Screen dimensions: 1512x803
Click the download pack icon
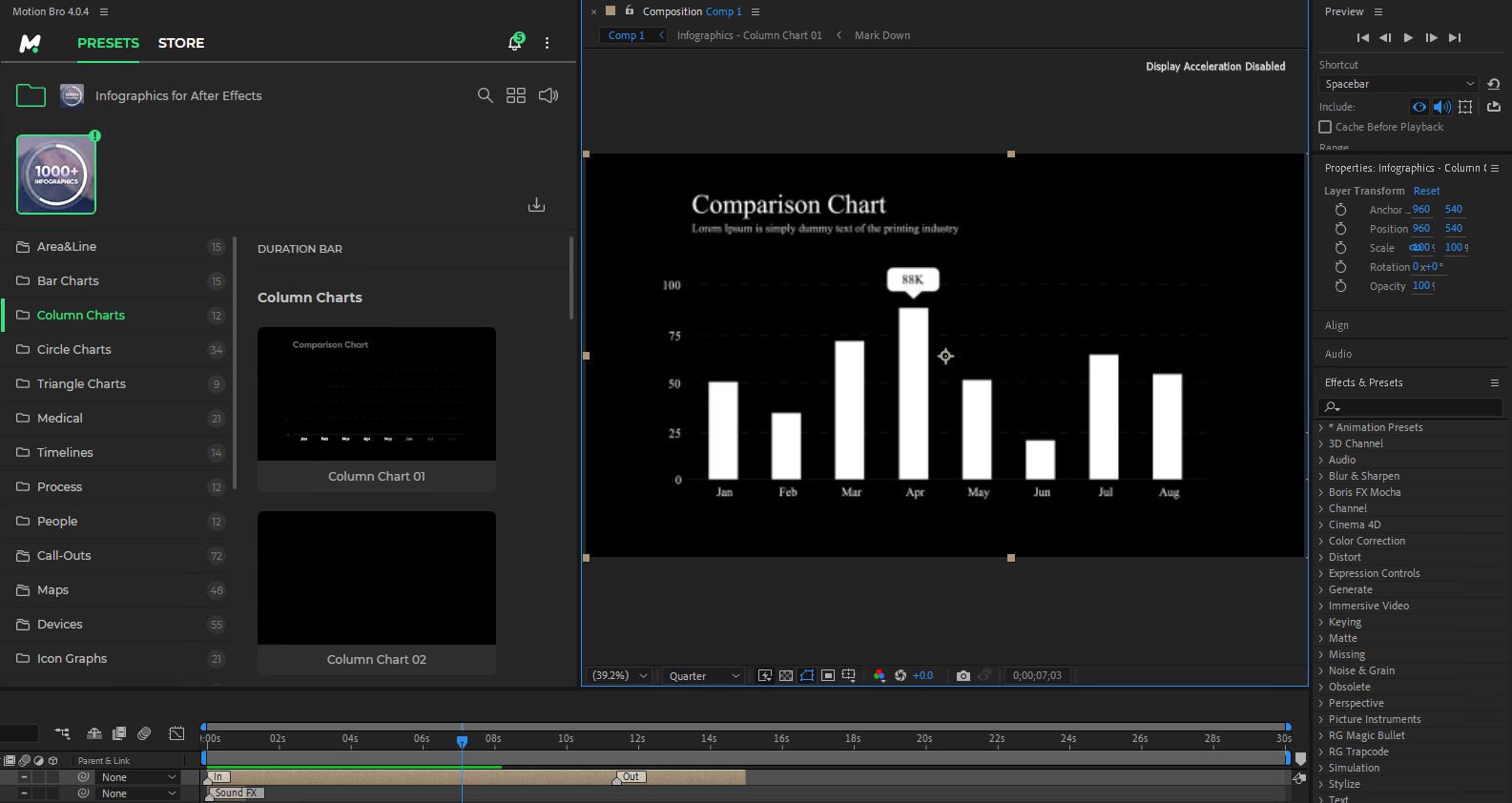(x=537, y=205)
